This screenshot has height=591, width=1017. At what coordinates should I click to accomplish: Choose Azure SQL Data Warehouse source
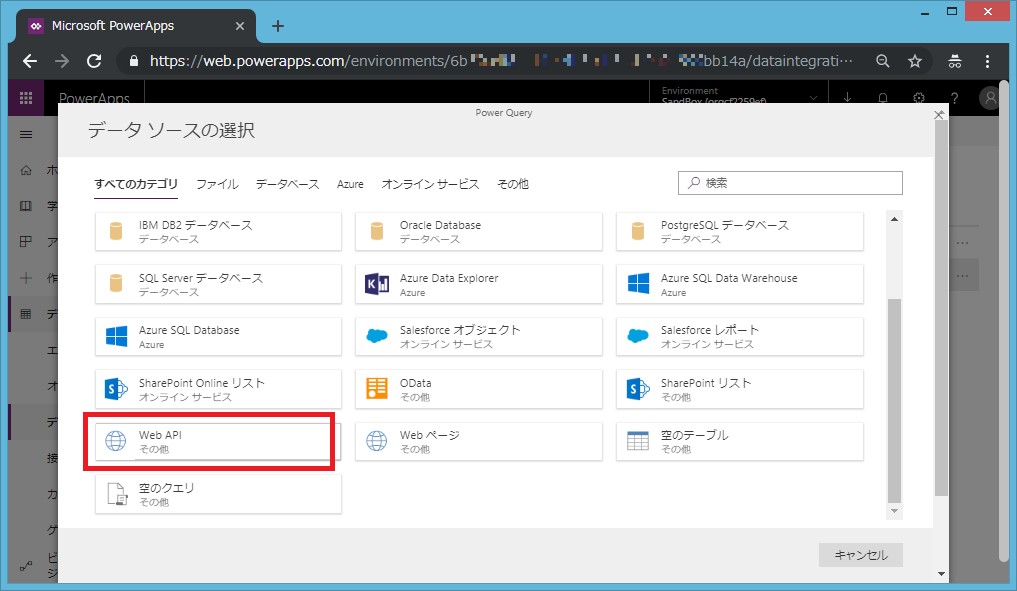click(739, 284)
